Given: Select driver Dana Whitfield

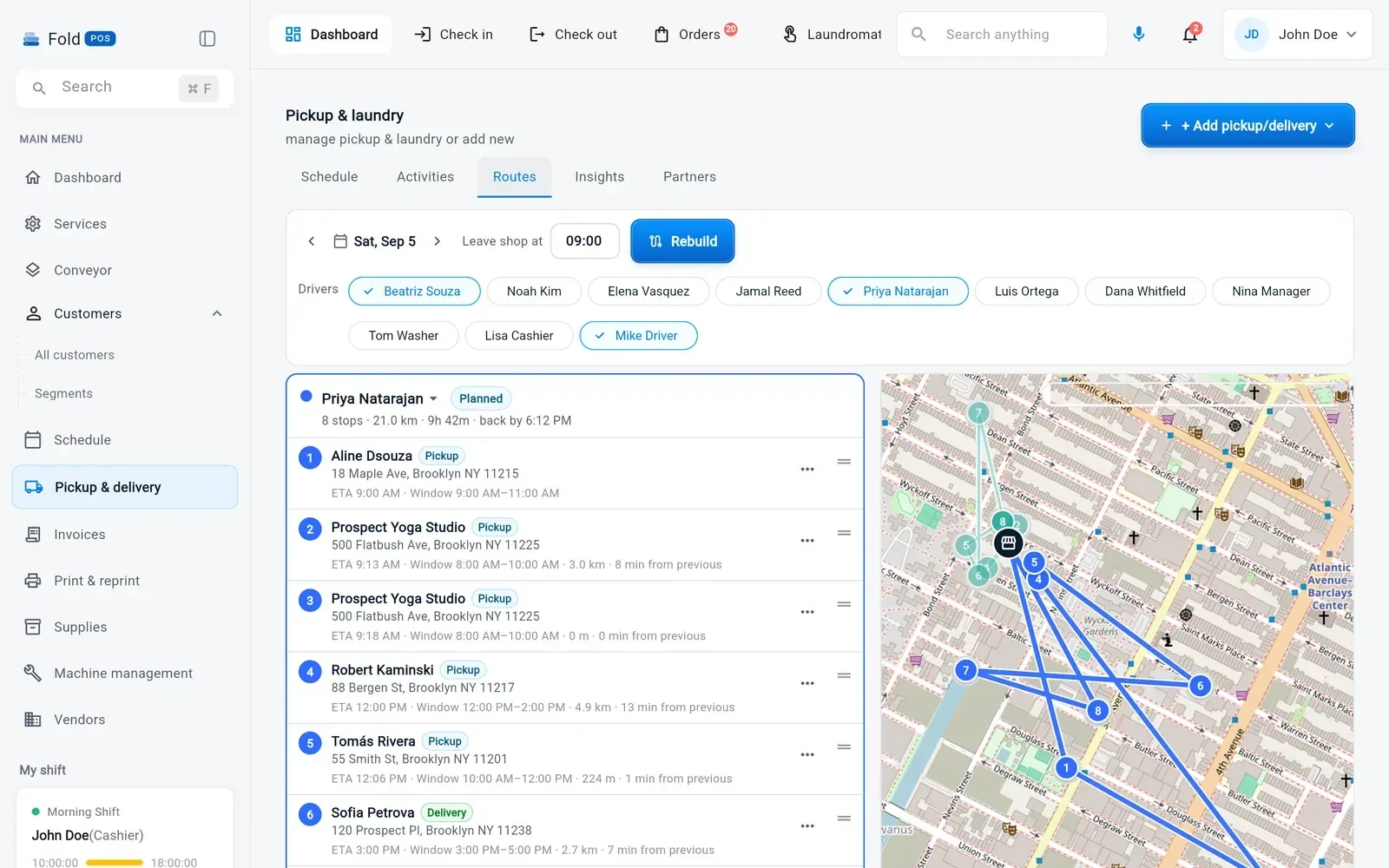Looking at the screenshot, I should (1145, 292).
